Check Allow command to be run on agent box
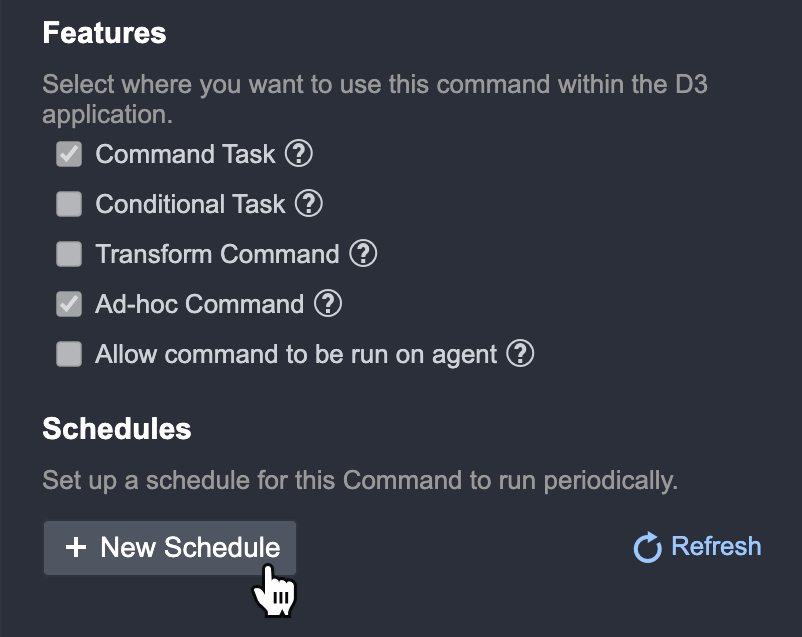802x637 pixels. pos(69,355)
